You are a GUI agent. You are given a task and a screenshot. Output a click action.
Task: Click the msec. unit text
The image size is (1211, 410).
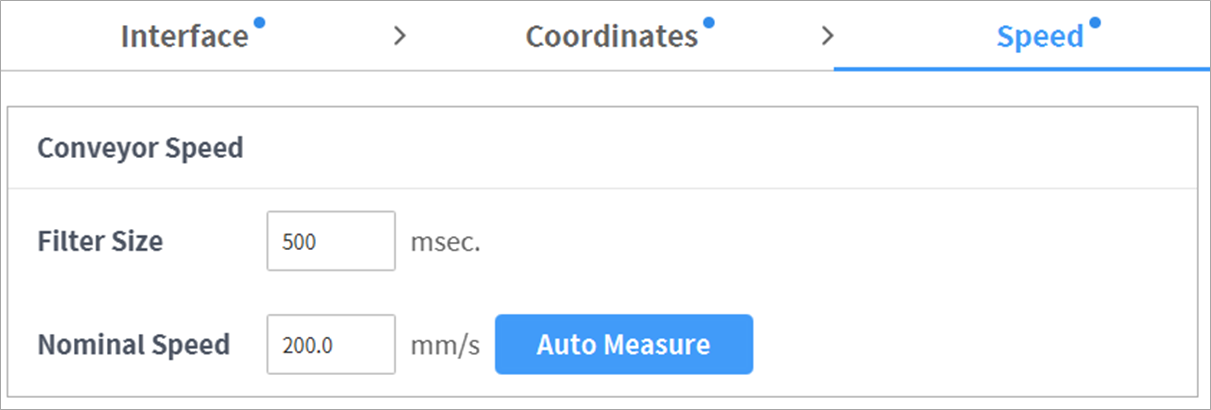445,242
